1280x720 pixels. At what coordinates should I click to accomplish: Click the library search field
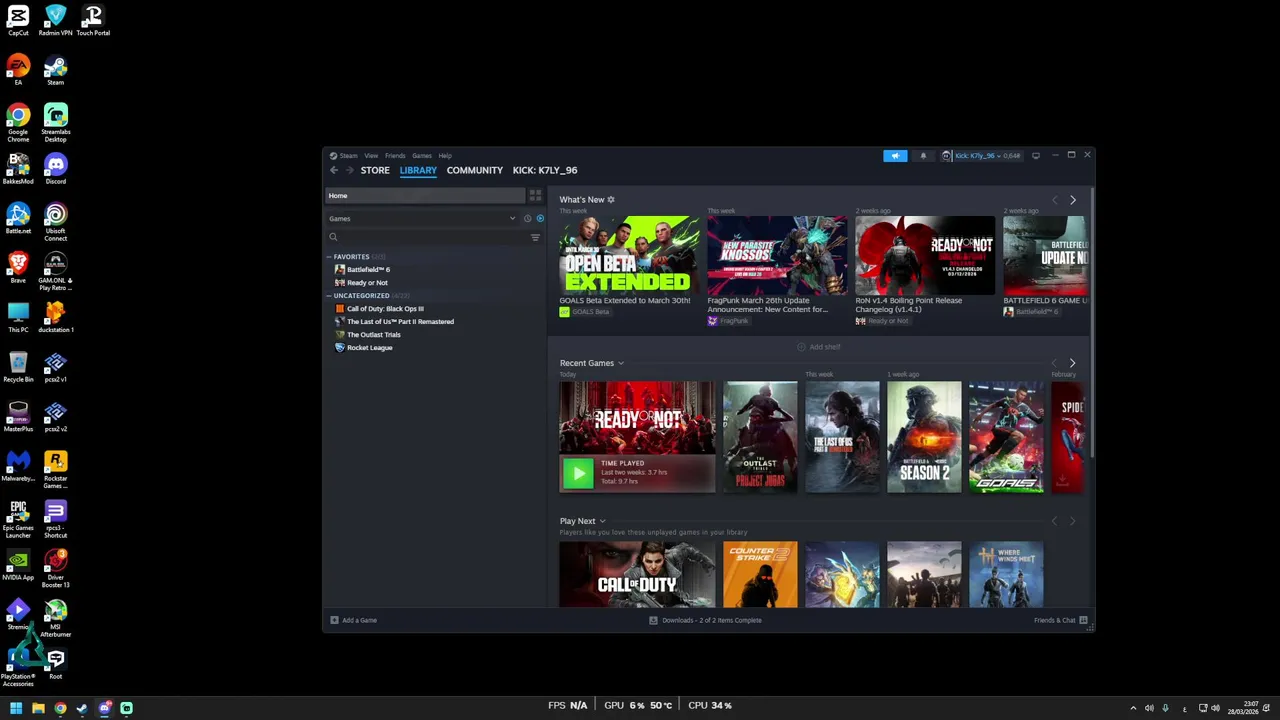coord(427,237)
